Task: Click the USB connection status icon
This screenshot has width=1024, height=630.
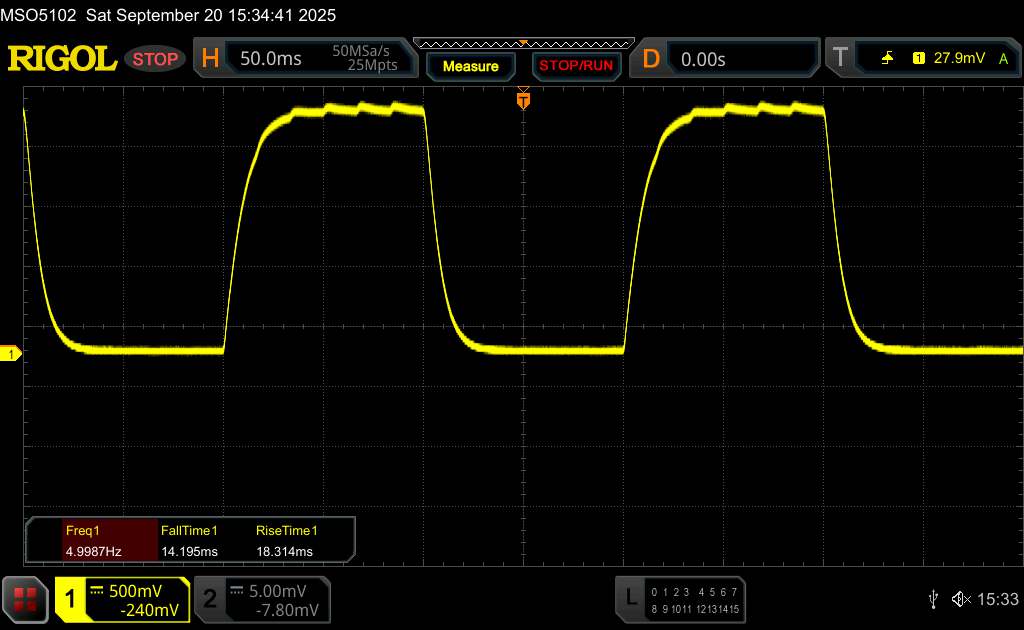Action: (933, 598)
